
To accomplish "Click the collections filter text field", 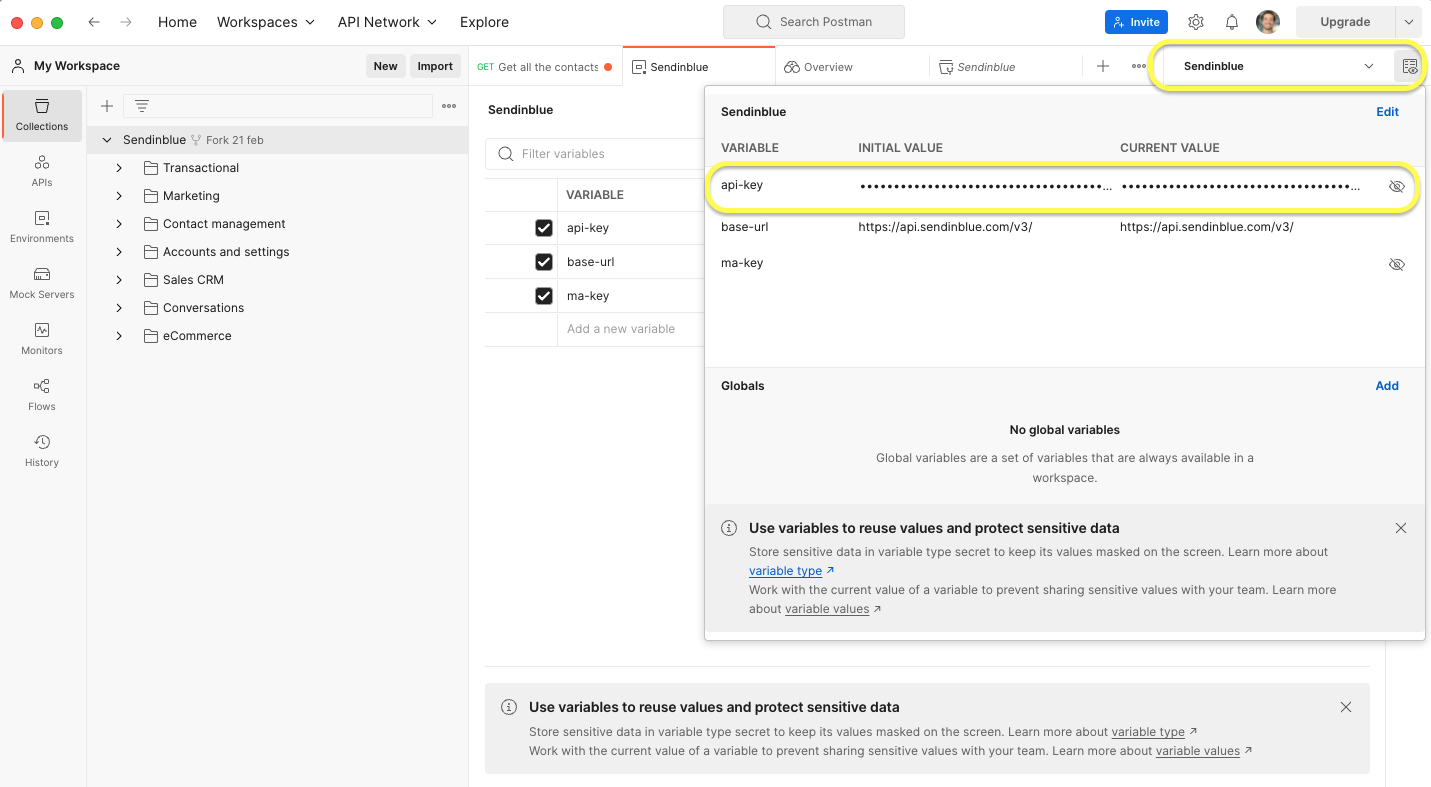I will [278, 106].
